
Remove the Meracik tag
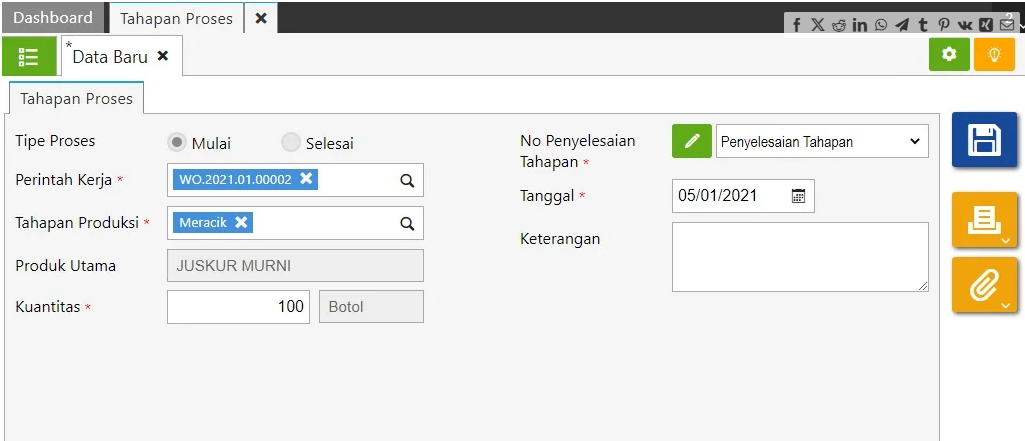coord(241,222)
